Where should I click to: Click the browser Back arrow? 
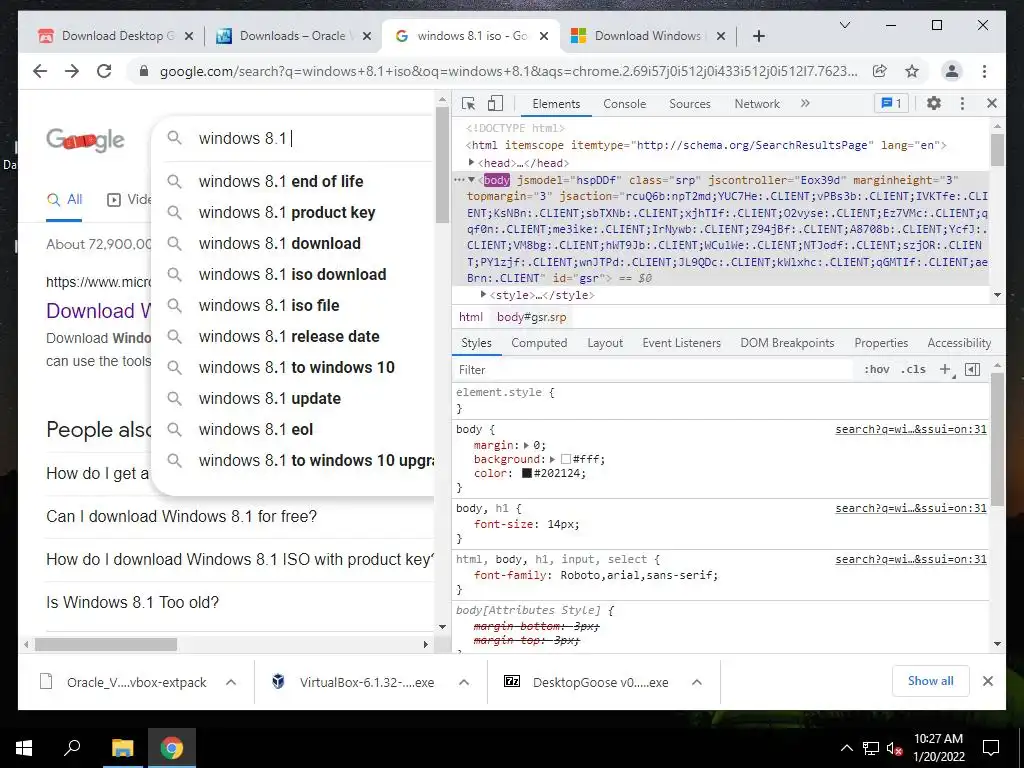pos(40,71)
